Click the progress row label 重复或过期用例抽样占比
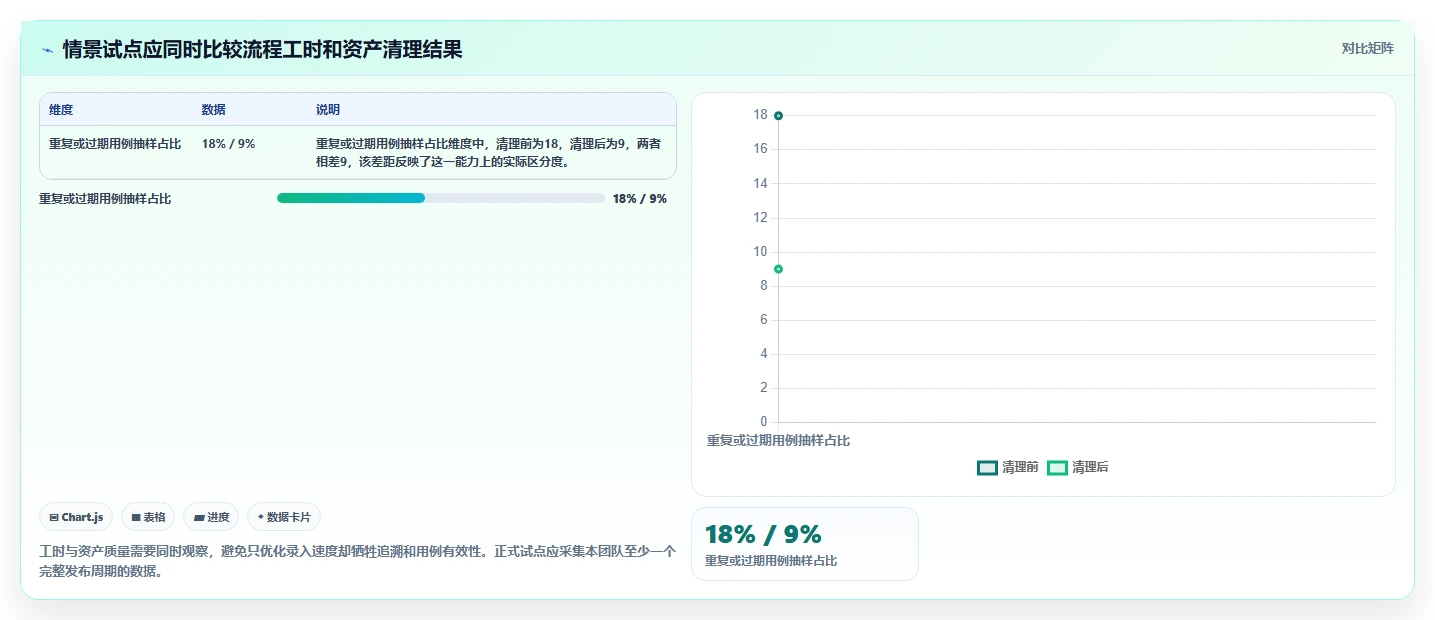1435x620 pixels. coord(105,199)
